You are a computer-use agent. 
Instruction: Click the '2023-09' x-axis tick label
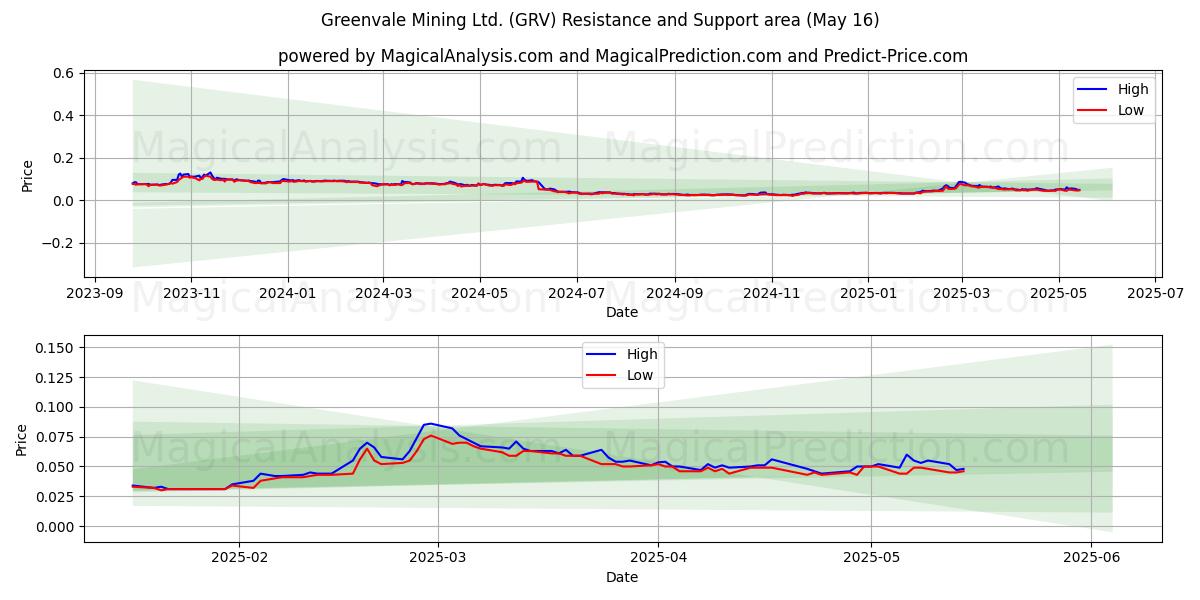[x=95, y=293]
